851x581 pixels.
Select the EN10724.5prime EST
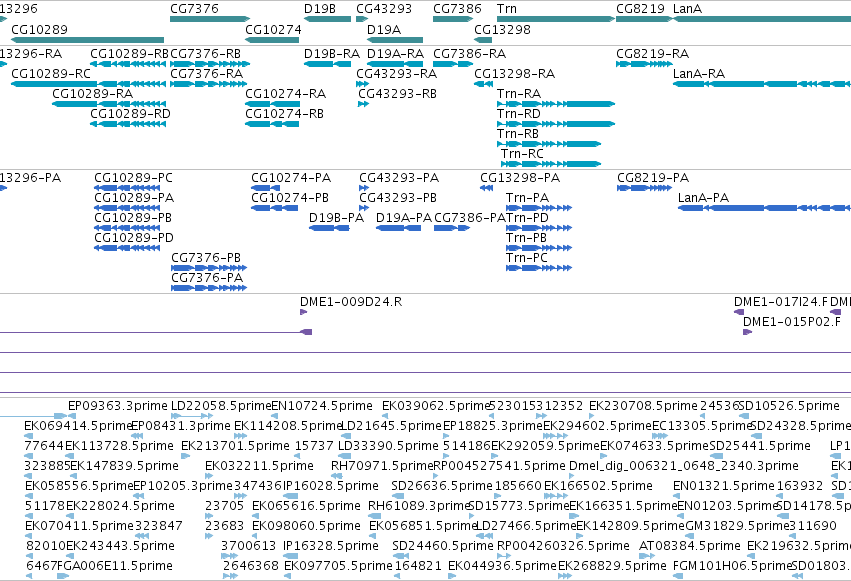(x=275, y=416)
